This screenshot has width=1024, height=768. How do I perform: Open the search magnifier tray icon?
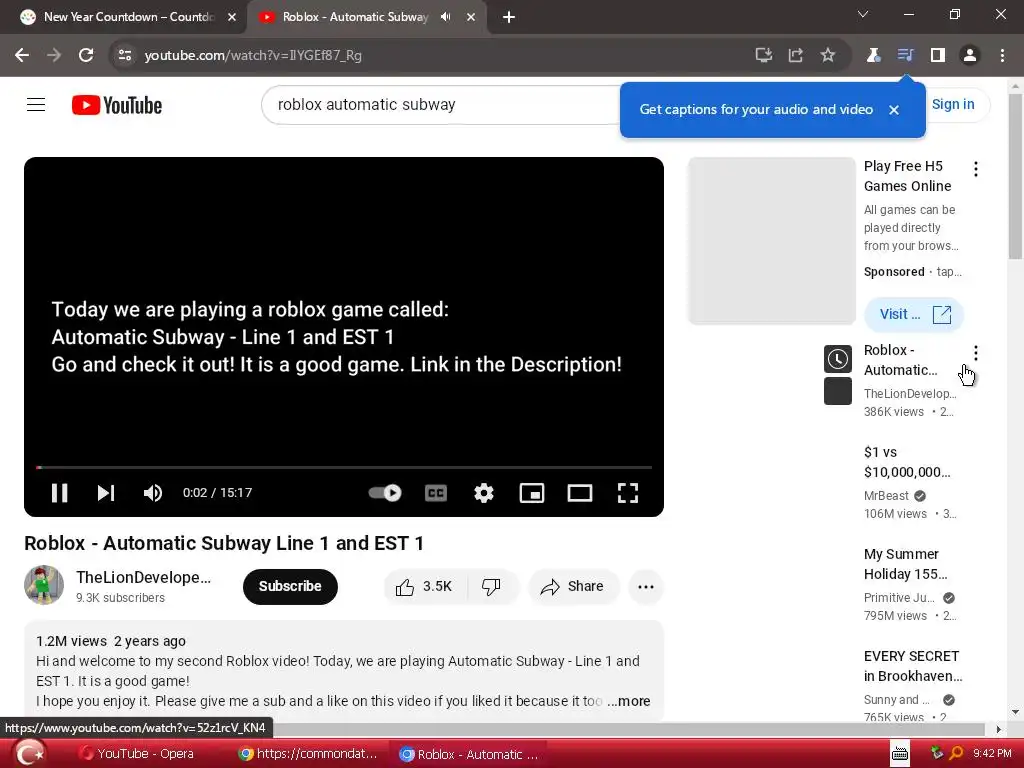coord(957,754)
